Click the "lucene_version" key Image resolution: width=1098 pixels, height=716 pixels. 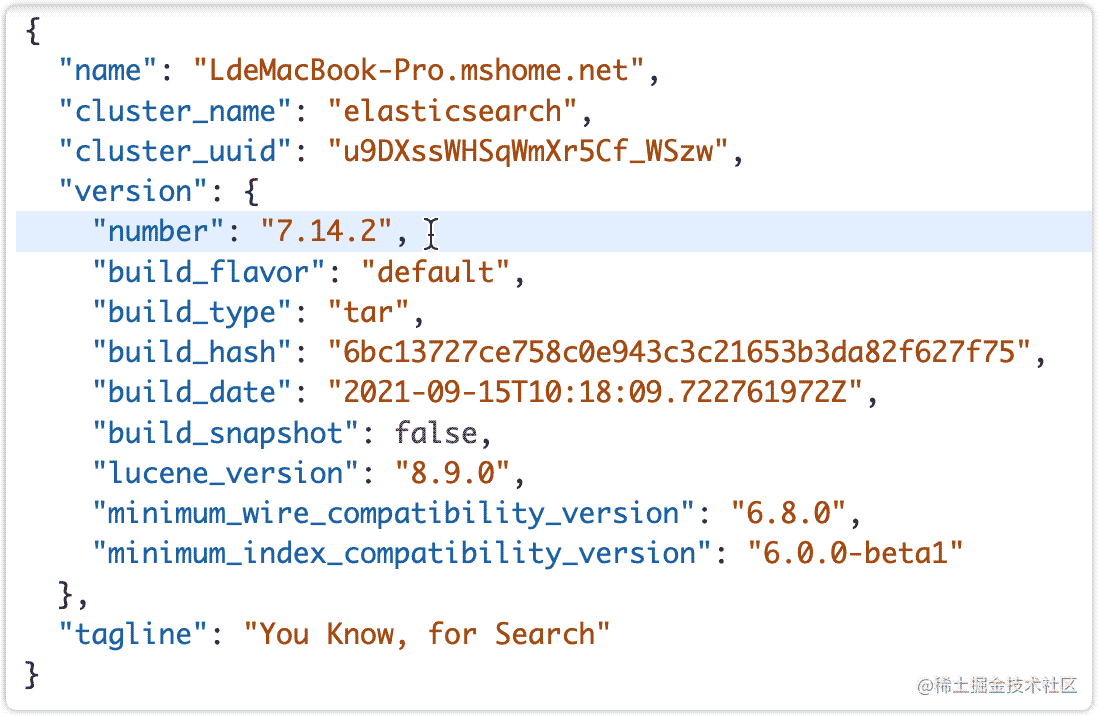click(226, 474)
